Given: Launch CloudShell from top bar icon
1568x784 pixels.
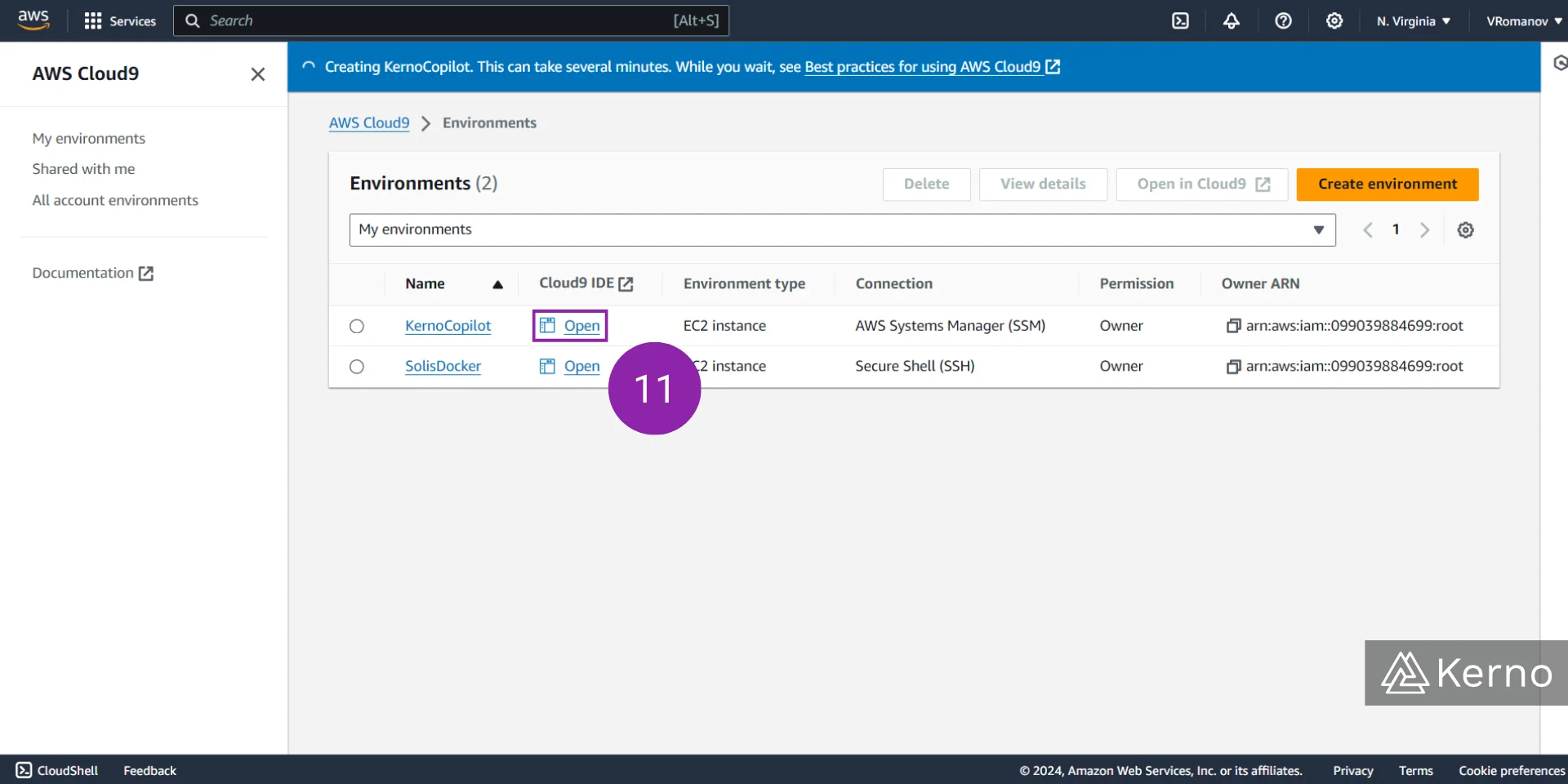Looking at the screenshot, I should pos(1180,20).
